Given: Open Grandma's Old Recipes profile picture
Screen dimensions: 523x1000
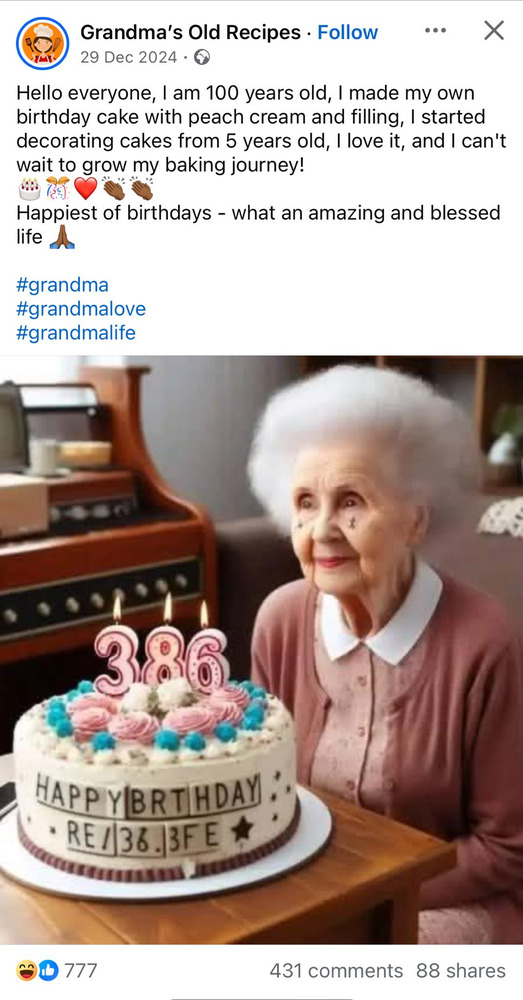Looking at the screenshot, I should 42,43.
